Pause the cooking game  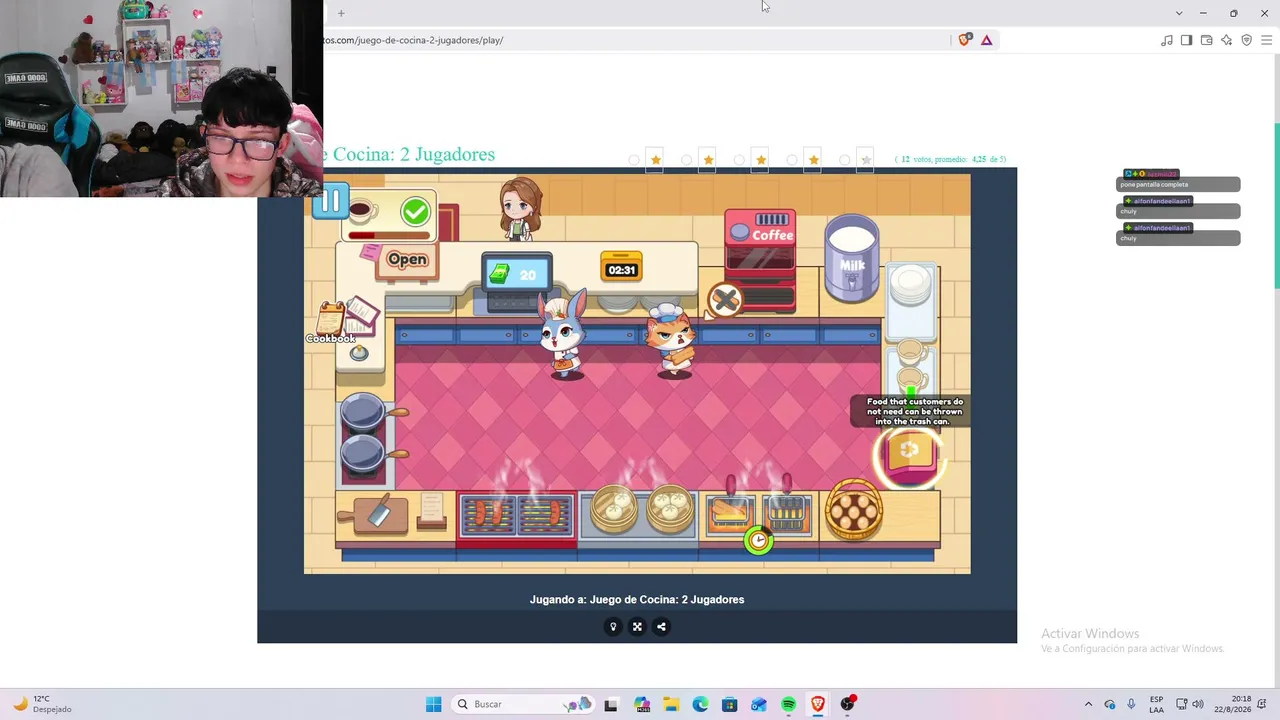332,203
